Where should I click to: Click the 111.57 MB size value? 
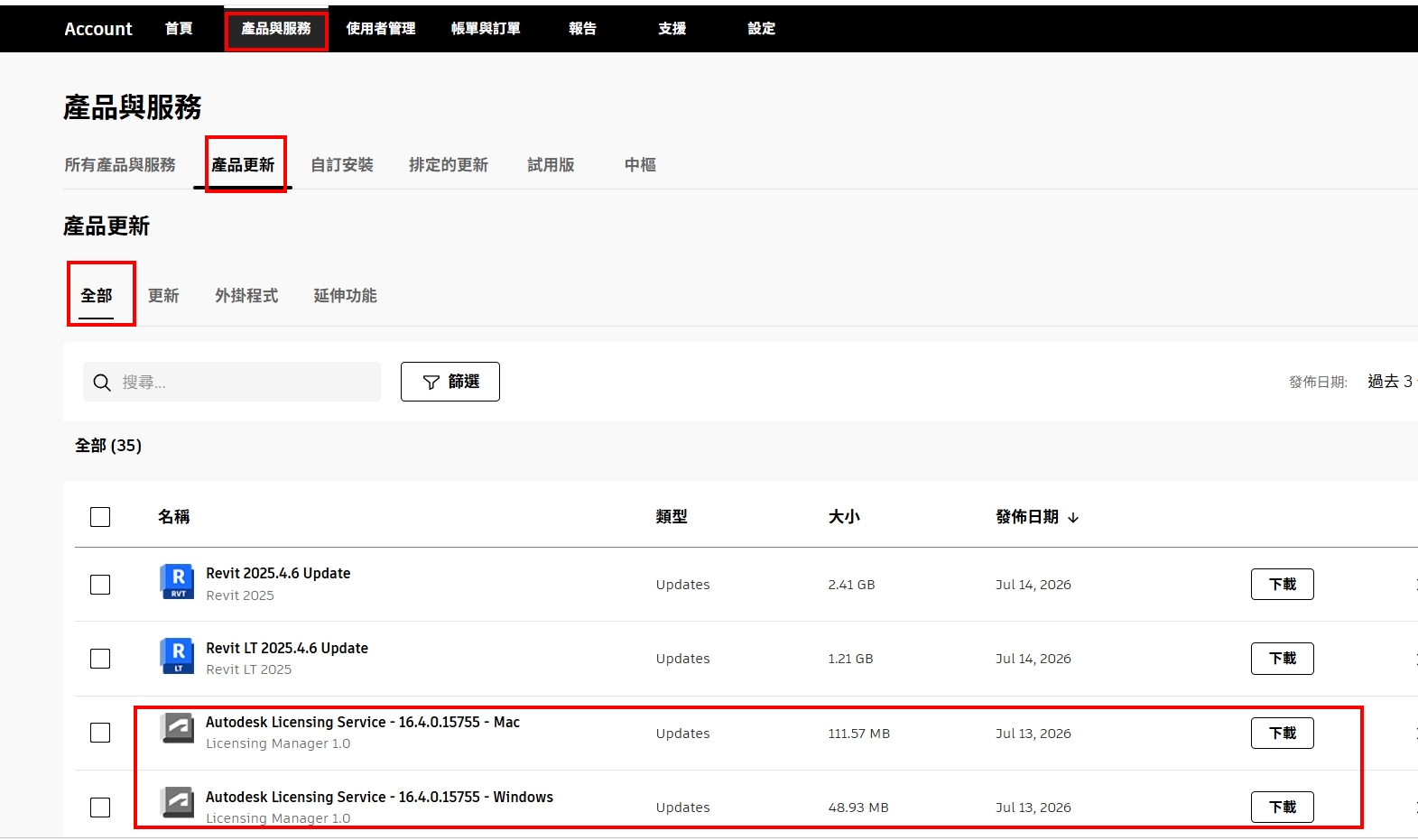859,734
